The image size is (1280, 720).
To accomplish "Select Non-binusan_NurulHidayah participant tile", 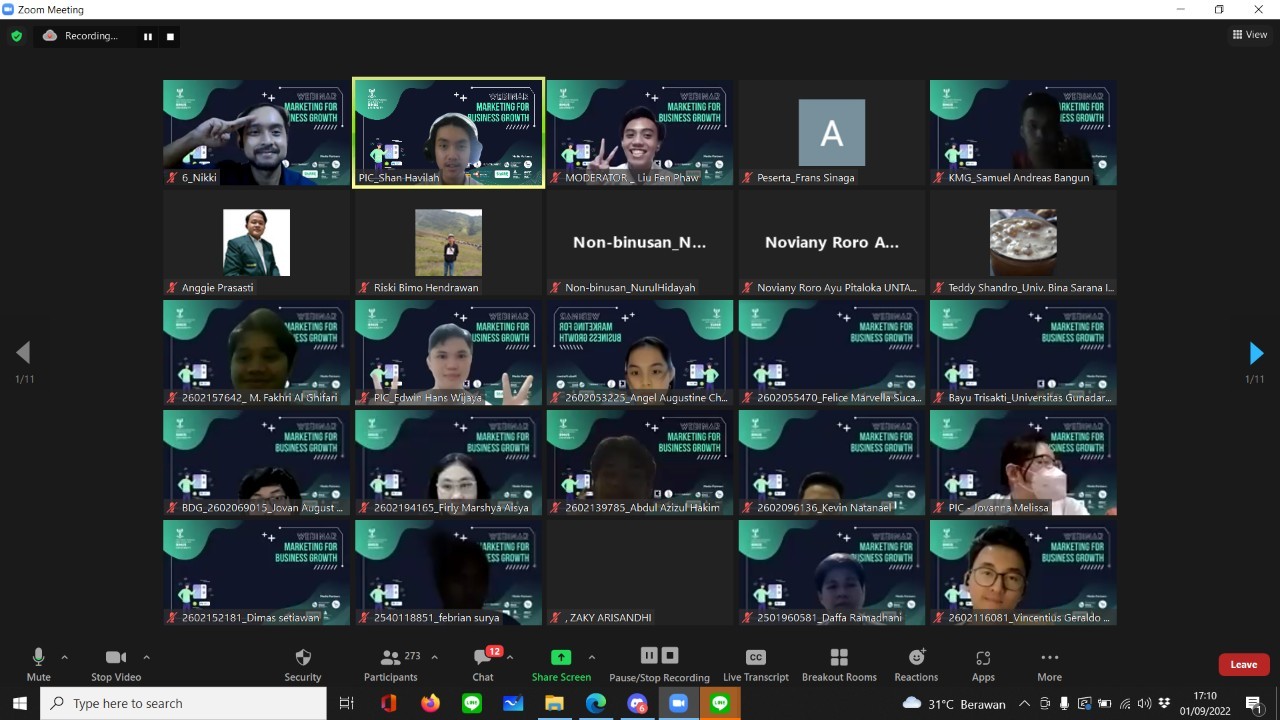I will click(x=640, y=243).
